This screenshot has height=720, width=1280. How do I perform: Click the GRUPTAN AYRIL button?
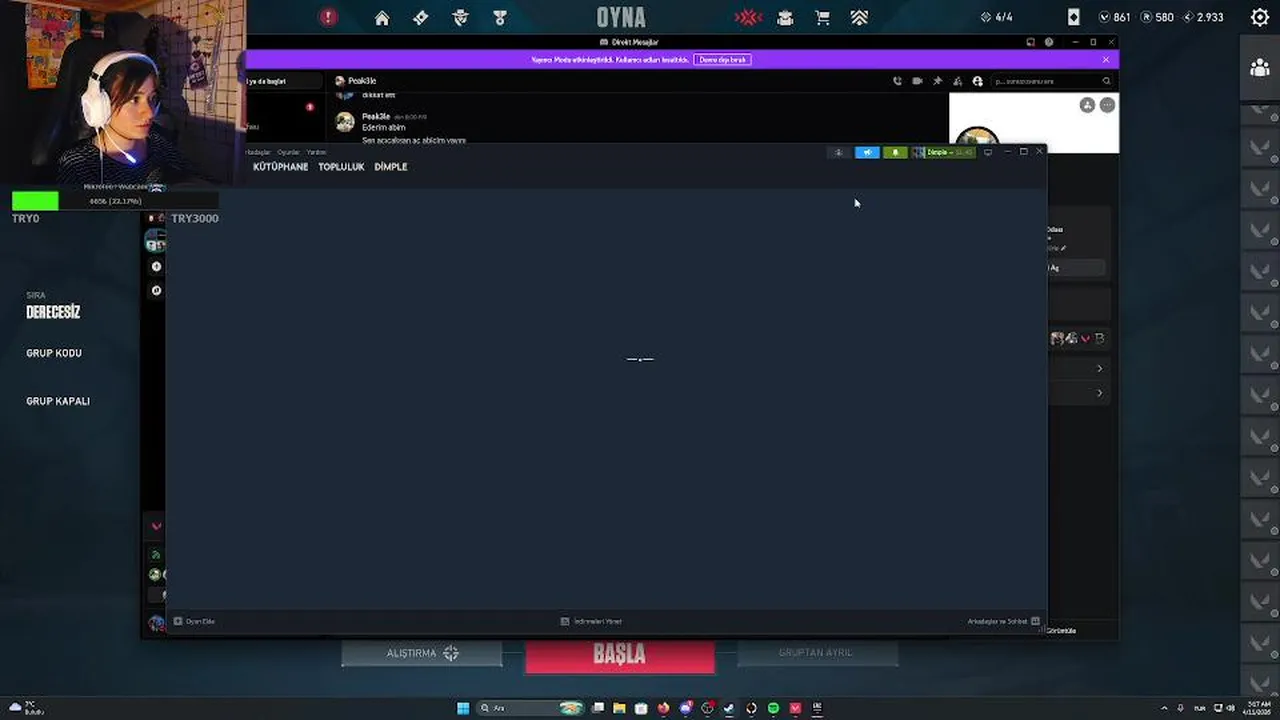(817, 653)
